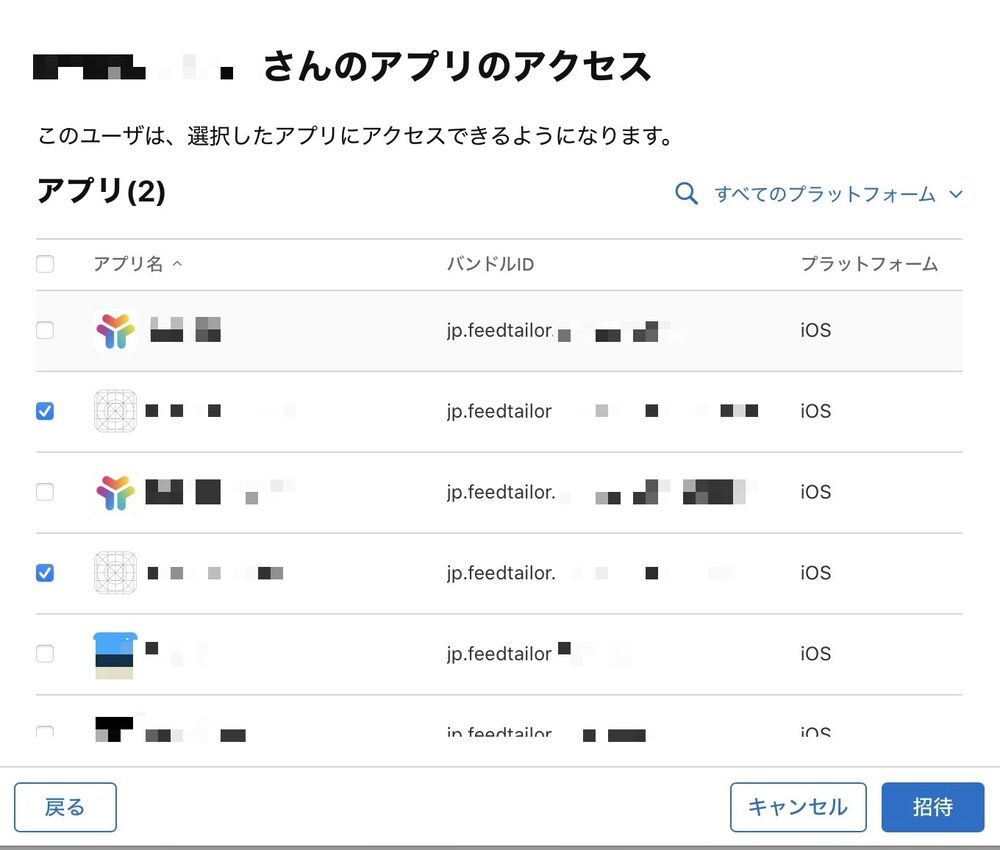
Task: Click placeholder grid icon in fourth row
Action: (115, 573)
